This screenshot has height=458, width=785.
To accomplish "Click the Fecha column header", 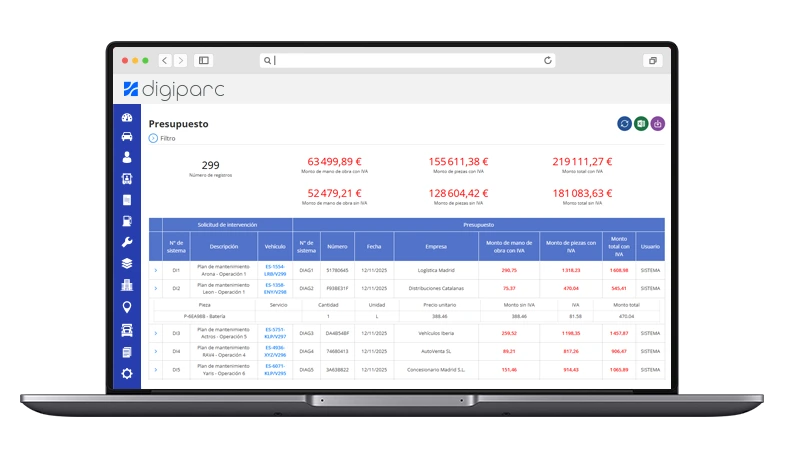I will [x=374, y=246].
